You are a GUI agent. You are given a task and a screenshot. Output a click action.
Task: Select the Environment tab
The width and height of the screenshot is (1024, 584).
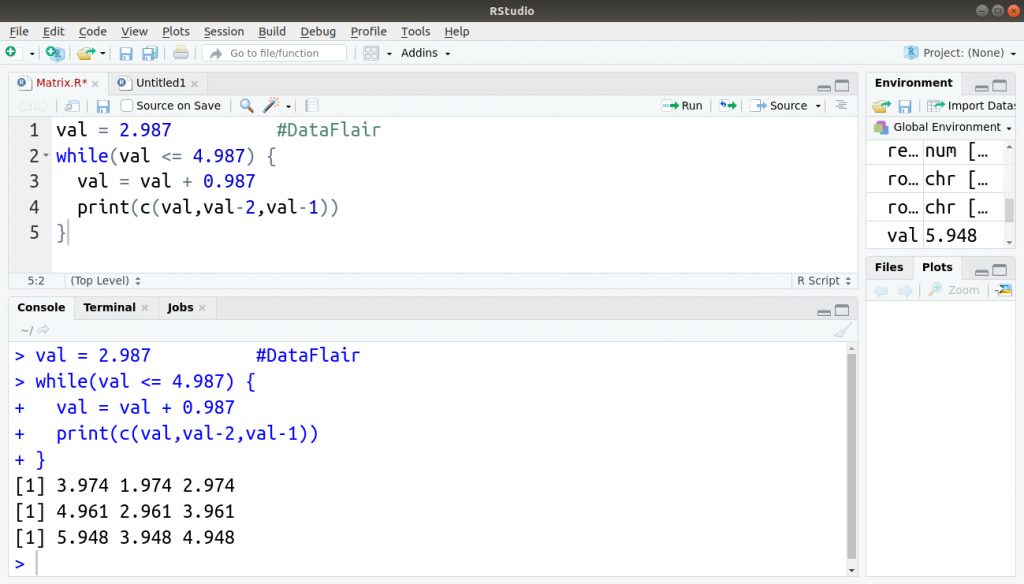click(x=913, y=83)
